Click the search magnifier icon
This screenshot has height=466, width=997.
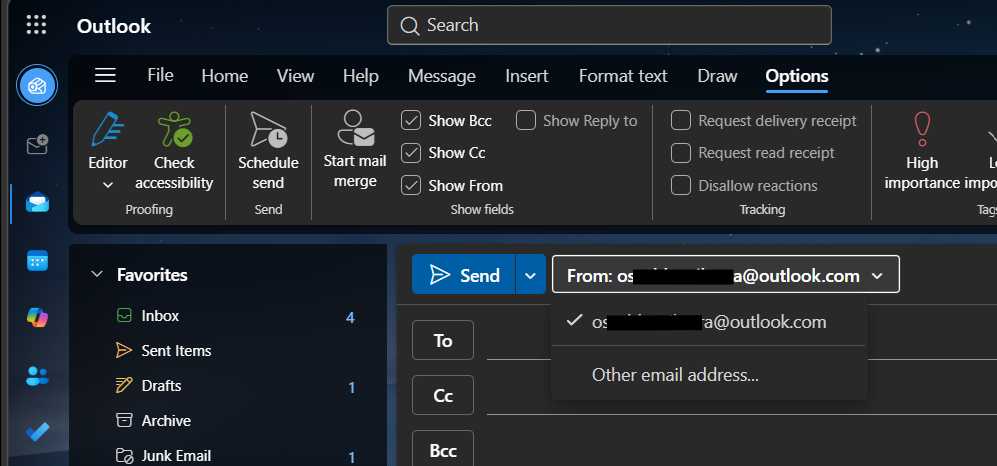click(x=409, y=25)
